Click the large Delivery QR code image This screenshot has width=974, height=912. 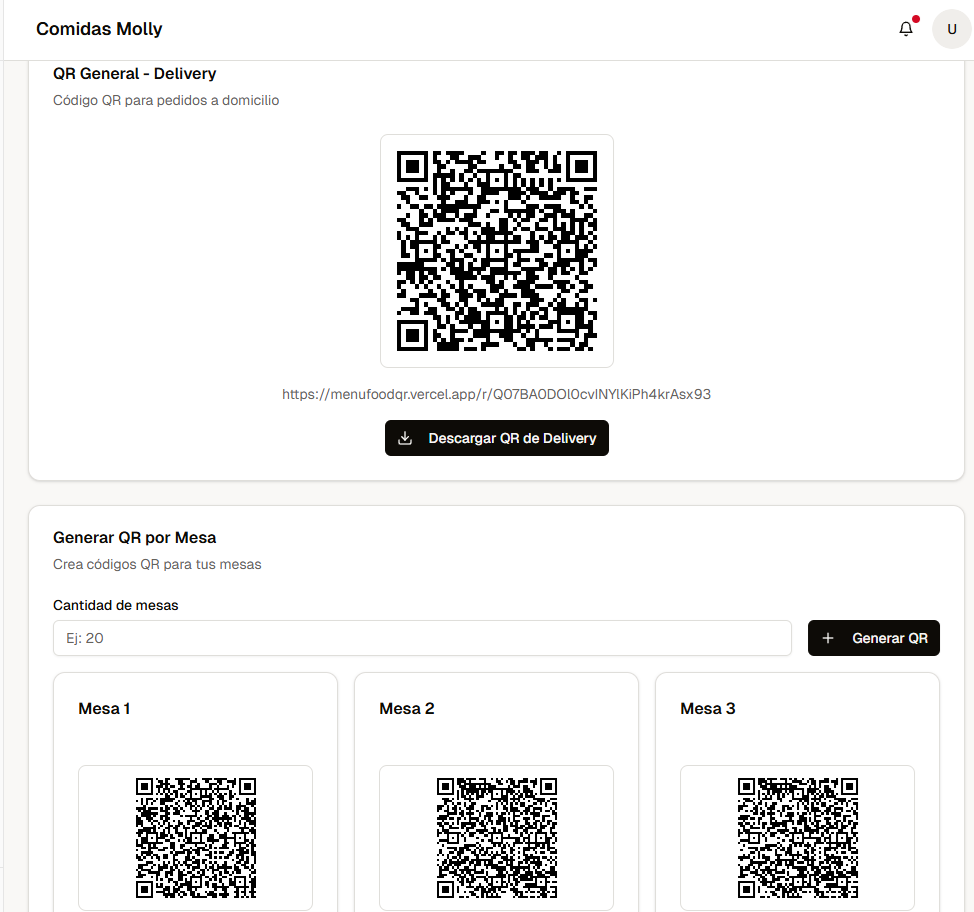(x=496, y=251)
